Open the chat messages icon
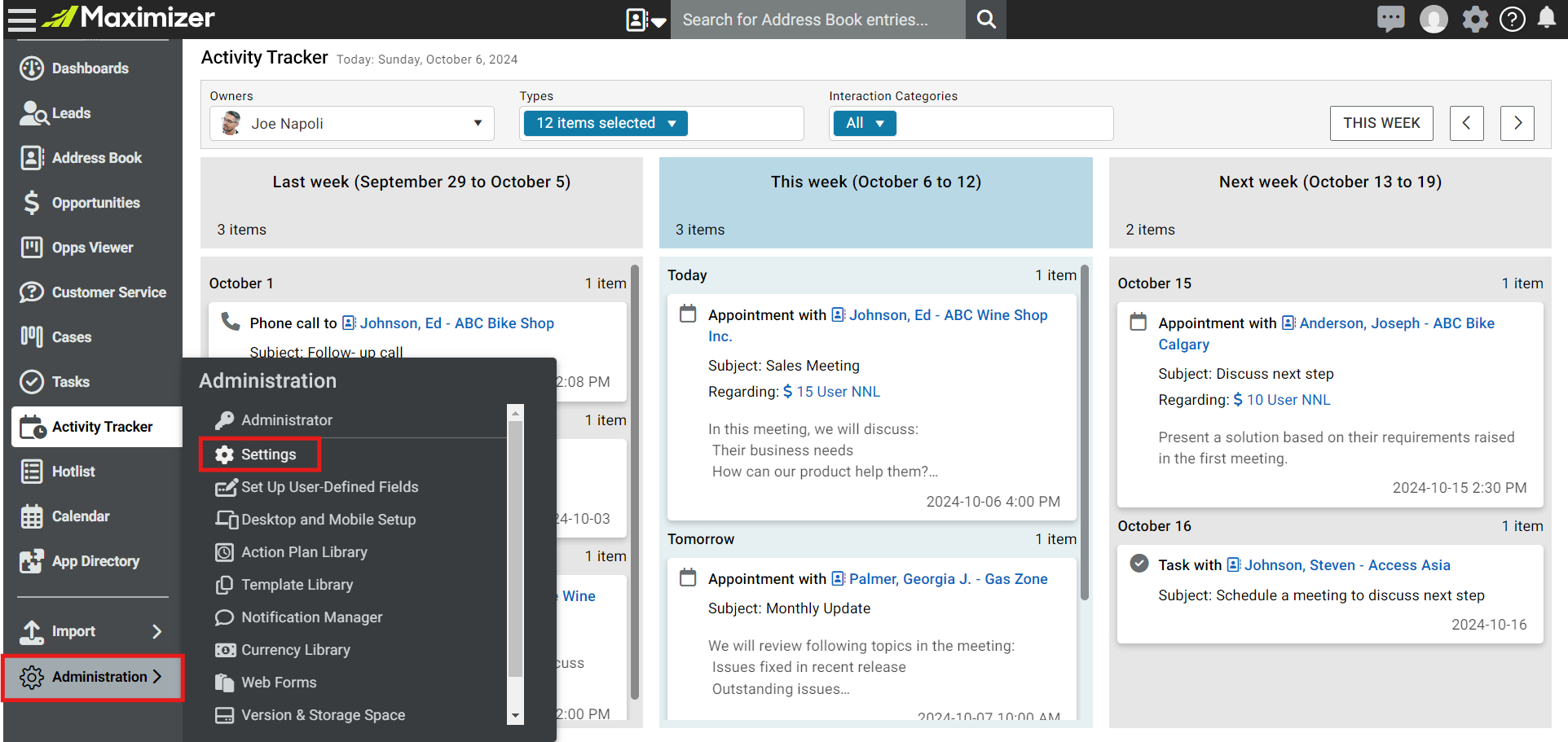This screenshot has height=742, width=1568. pyautogui.click(x=1390, y=19)
